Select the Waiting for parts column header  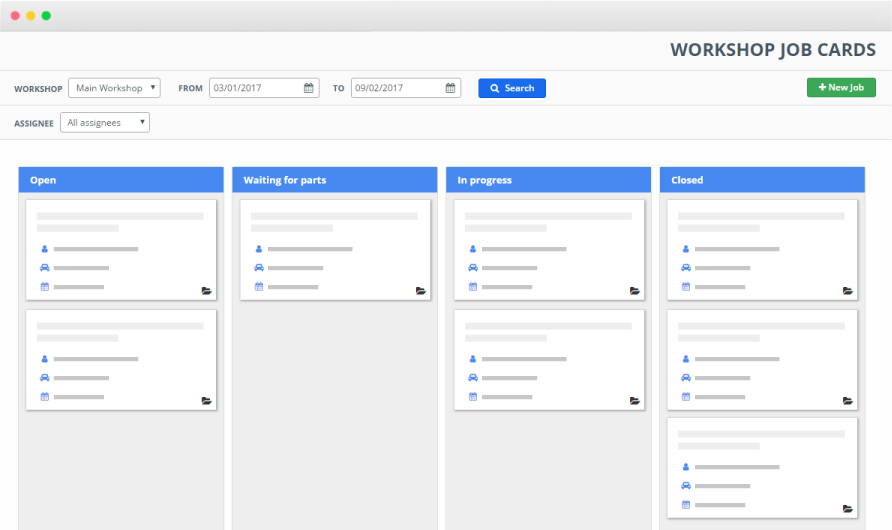pyautogui.click(x=335, y=180)
